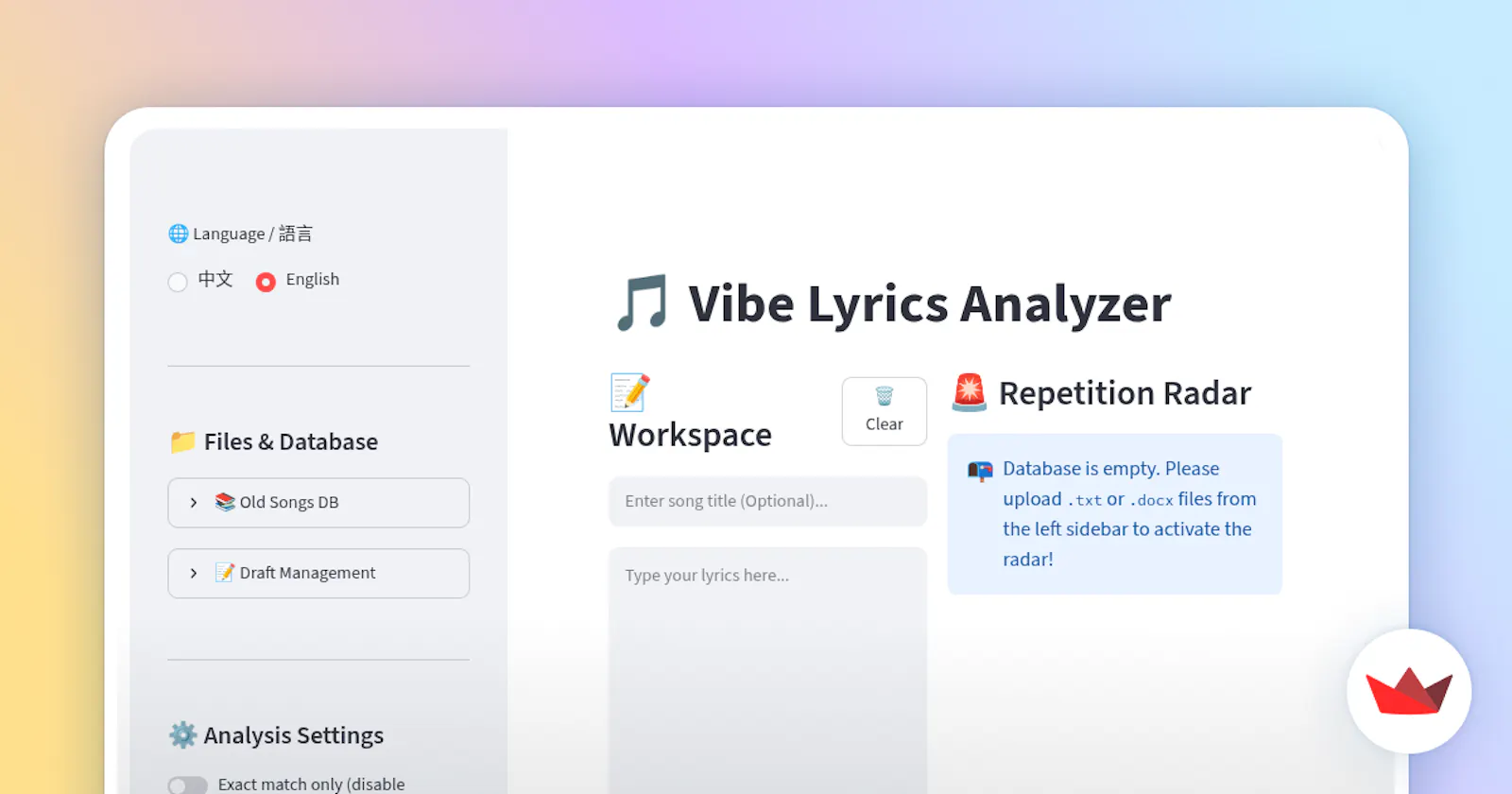
Task: Click the Analysis Settings heading text
Action: (x=294, y=735)
